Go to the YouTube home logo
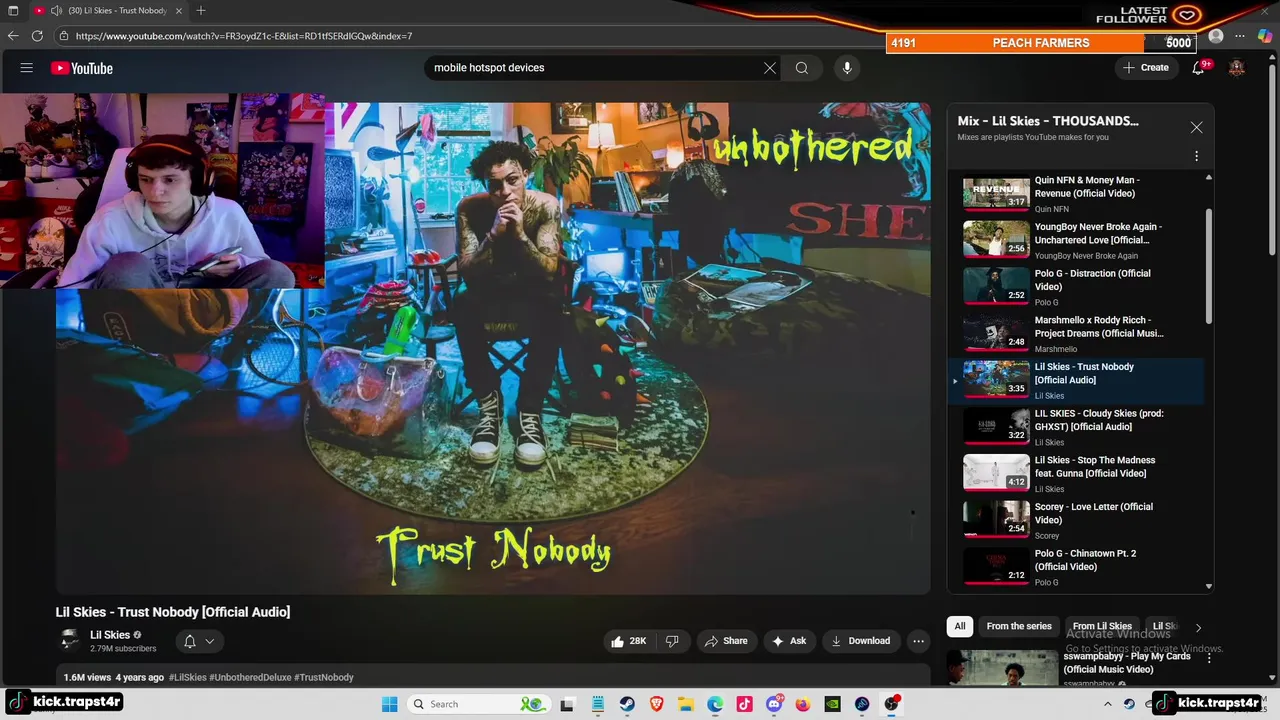The width and height of the screenshot is (1280, 720). [82, 68]
